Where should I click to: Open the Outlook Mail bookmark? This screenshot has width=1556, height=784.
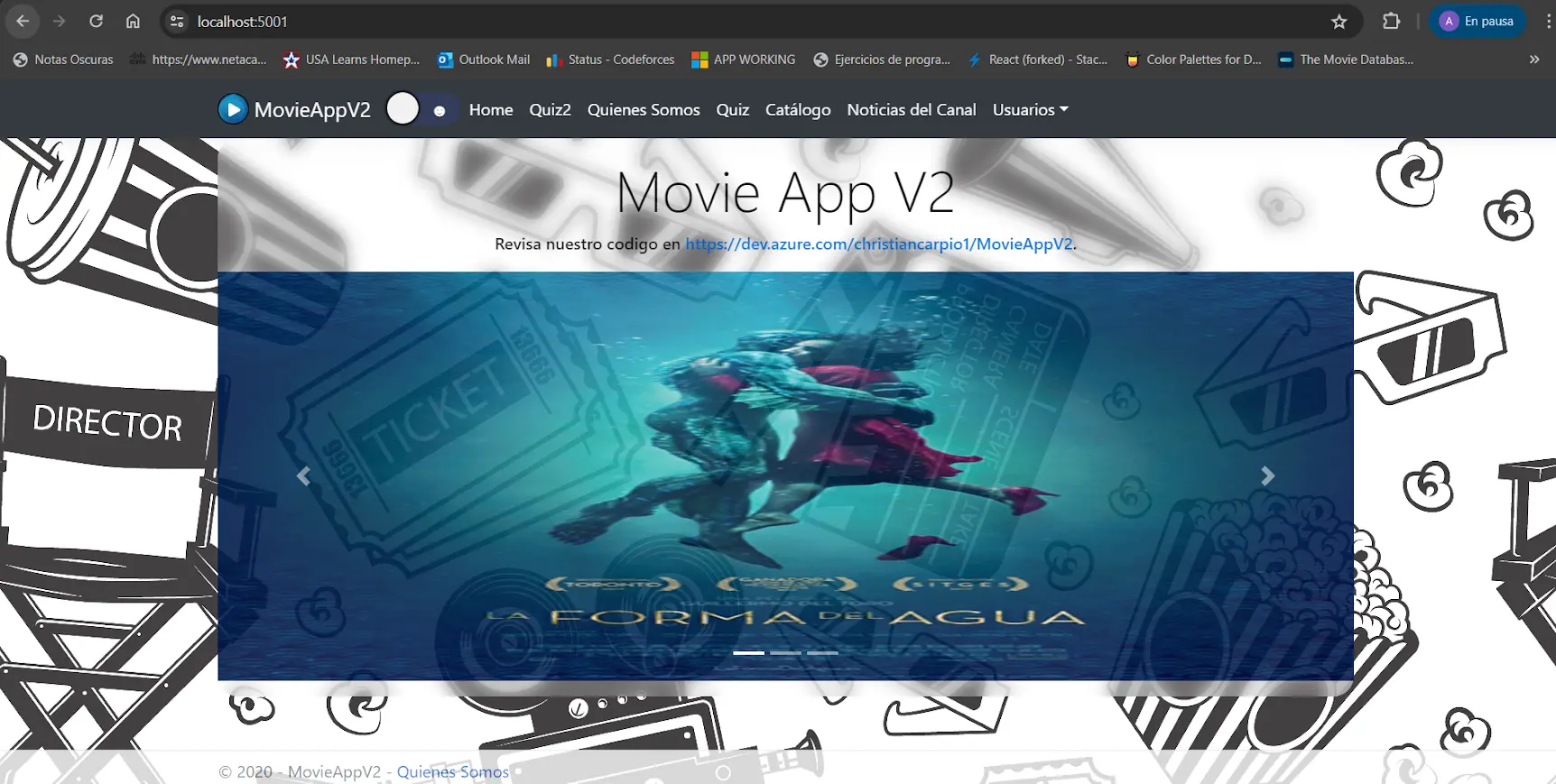[484, 60]
